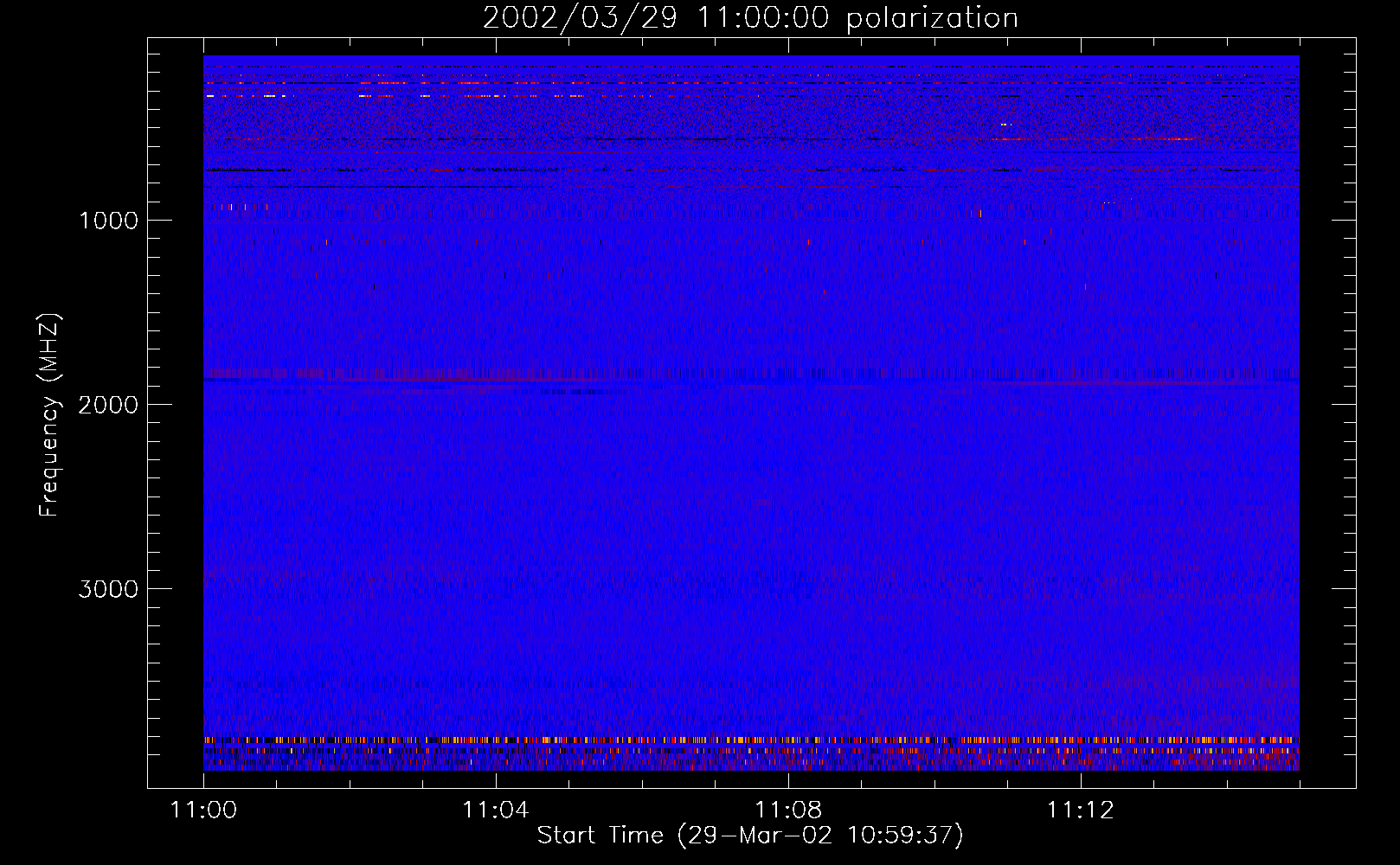
Task: Click the 11:08 time tick label
Action: (x=788, y=810)
